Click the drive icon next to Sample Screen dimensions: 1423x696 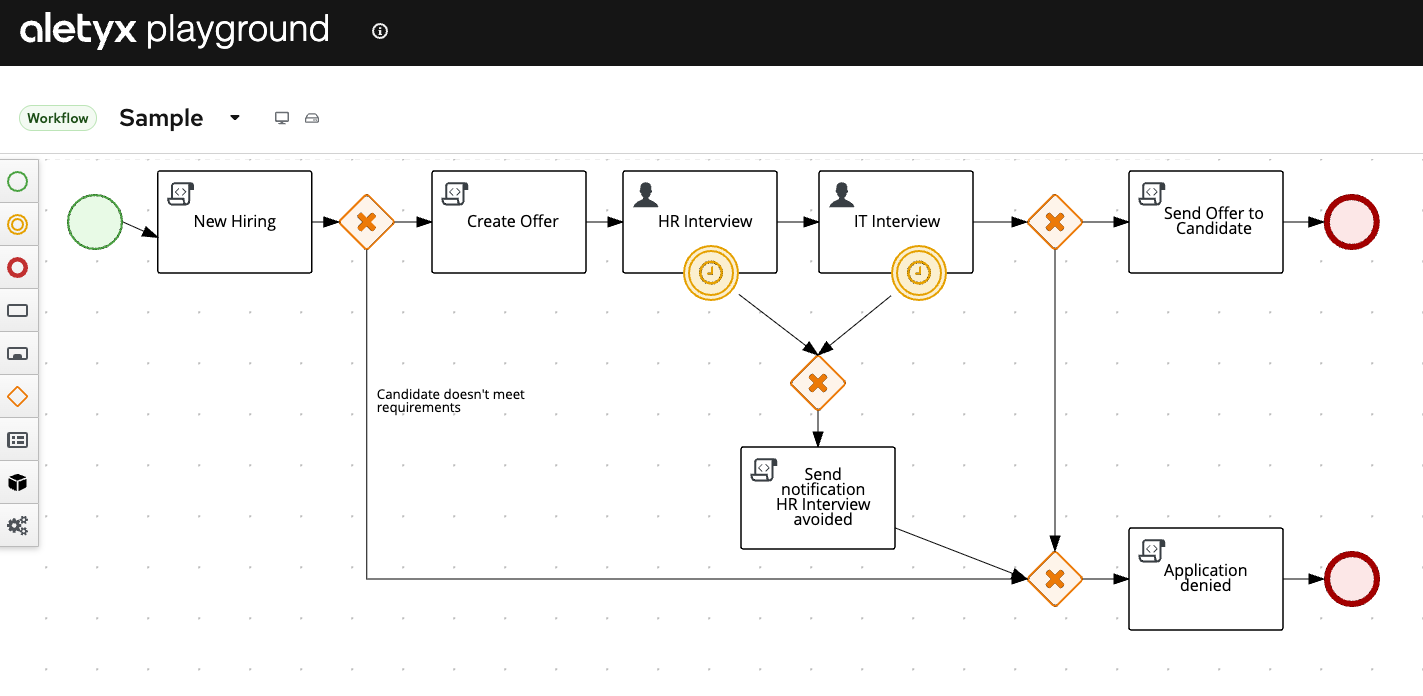[312, 118]
